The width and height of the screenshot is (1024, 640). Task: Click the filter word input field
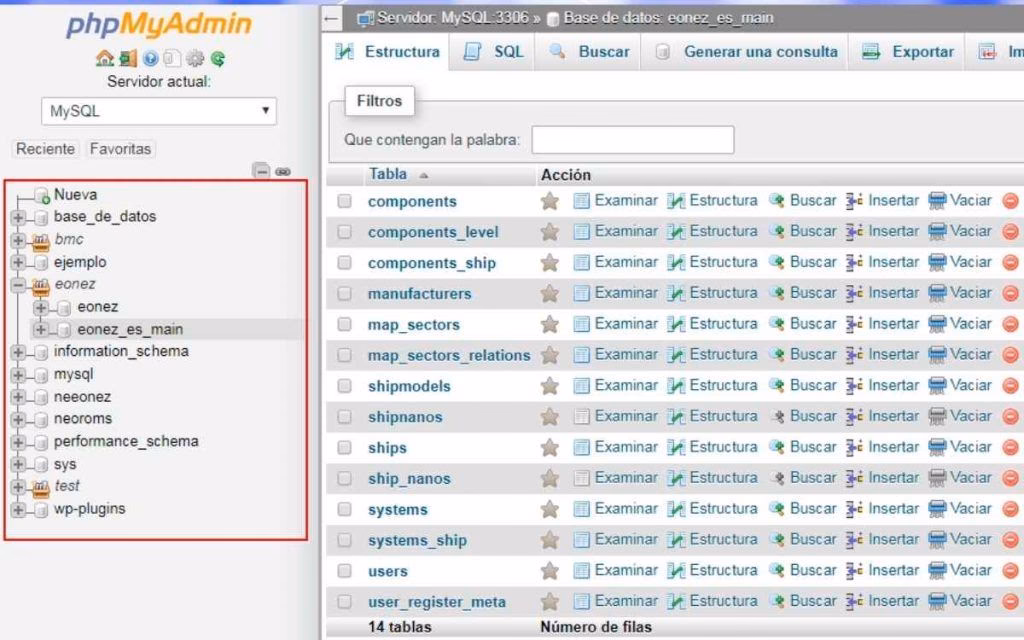point(633,140)
